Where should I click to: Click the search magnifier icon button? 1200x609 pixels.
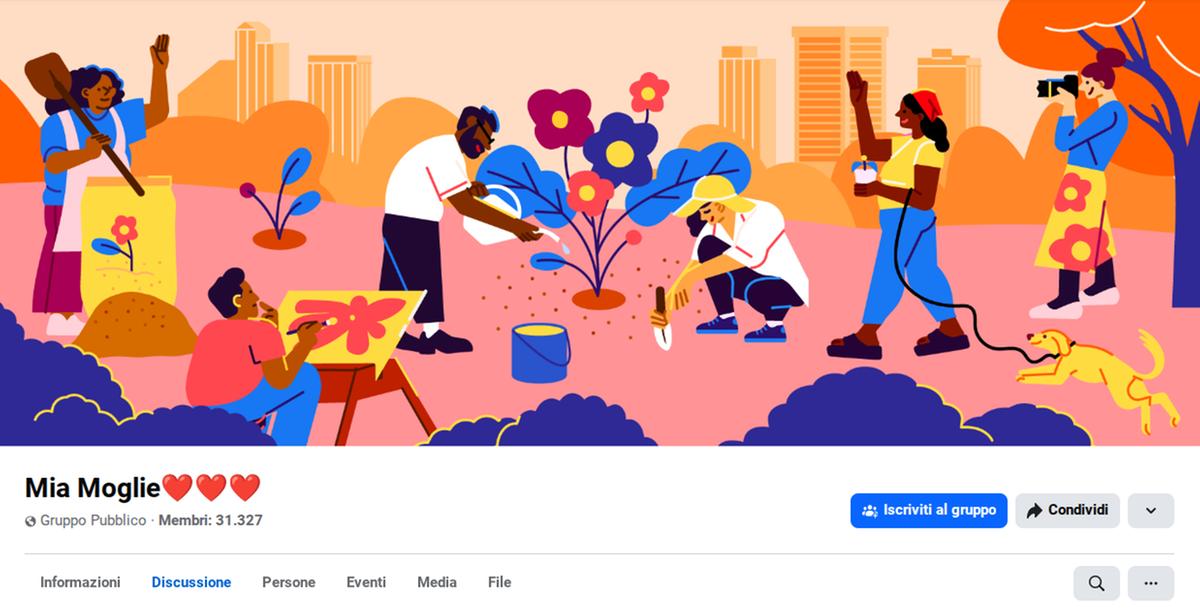(1097, 583)
